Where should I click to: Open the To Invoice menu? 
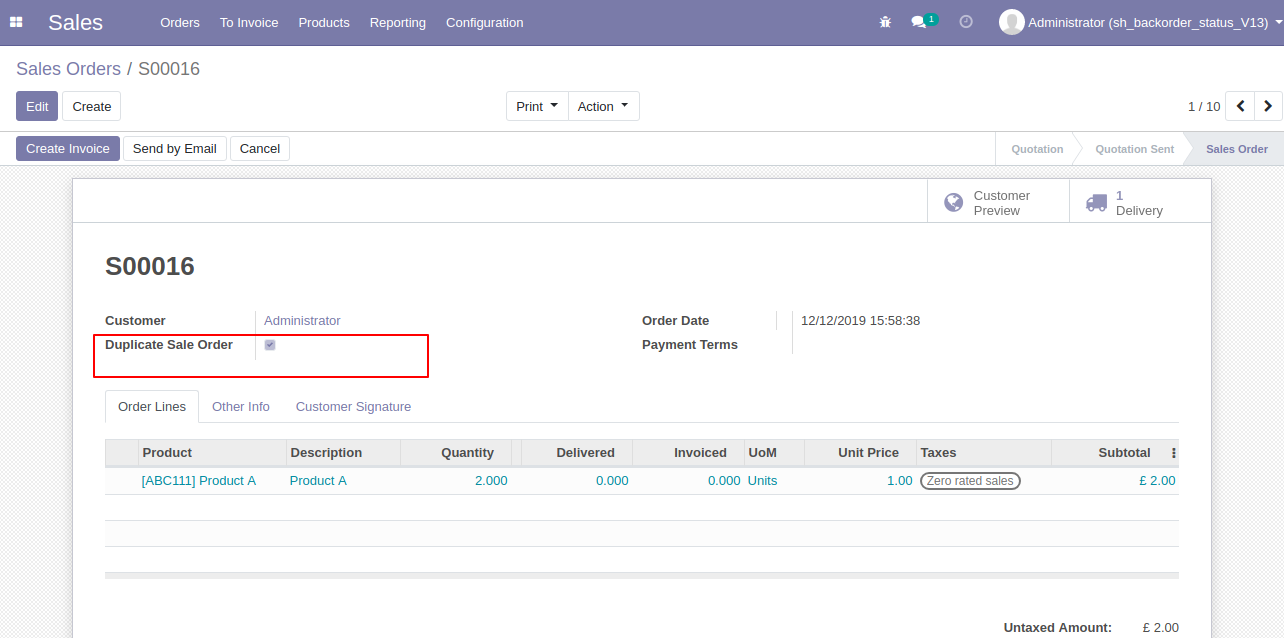point(249,22)
